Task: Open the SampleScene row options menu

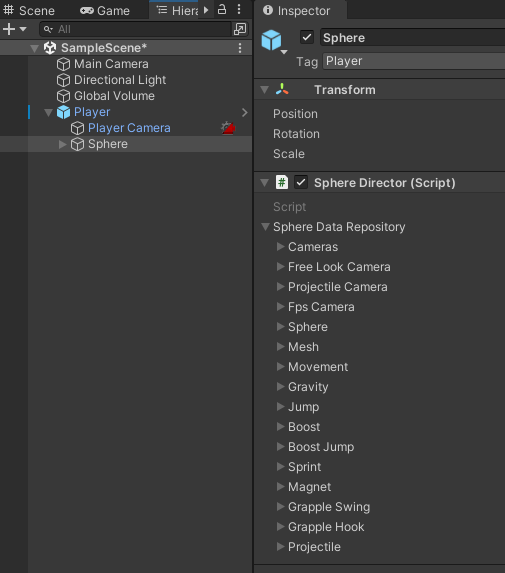Action: tap(240, 48)
